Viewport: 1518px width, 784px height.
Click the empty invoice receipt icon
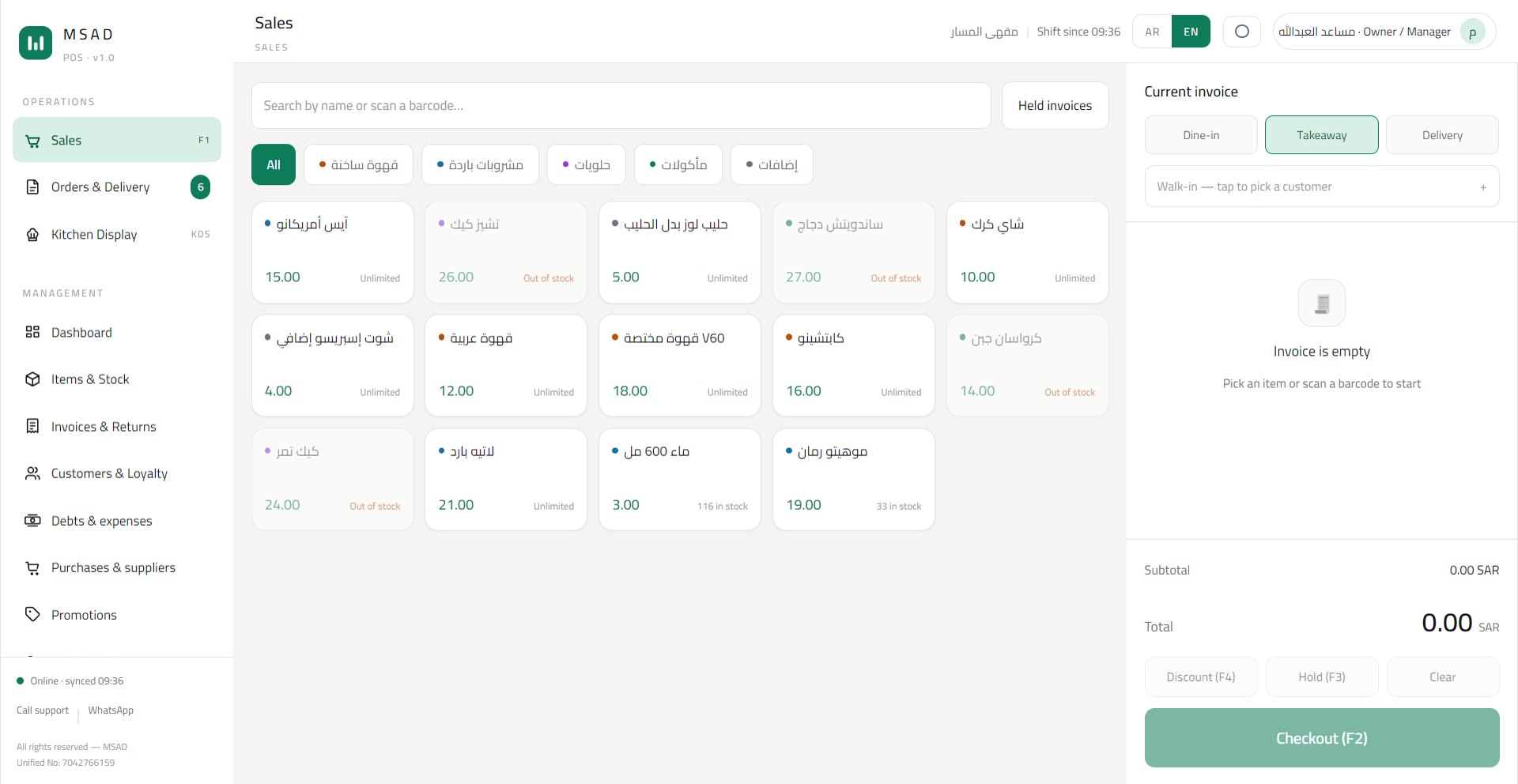(x=1322, y=303)
